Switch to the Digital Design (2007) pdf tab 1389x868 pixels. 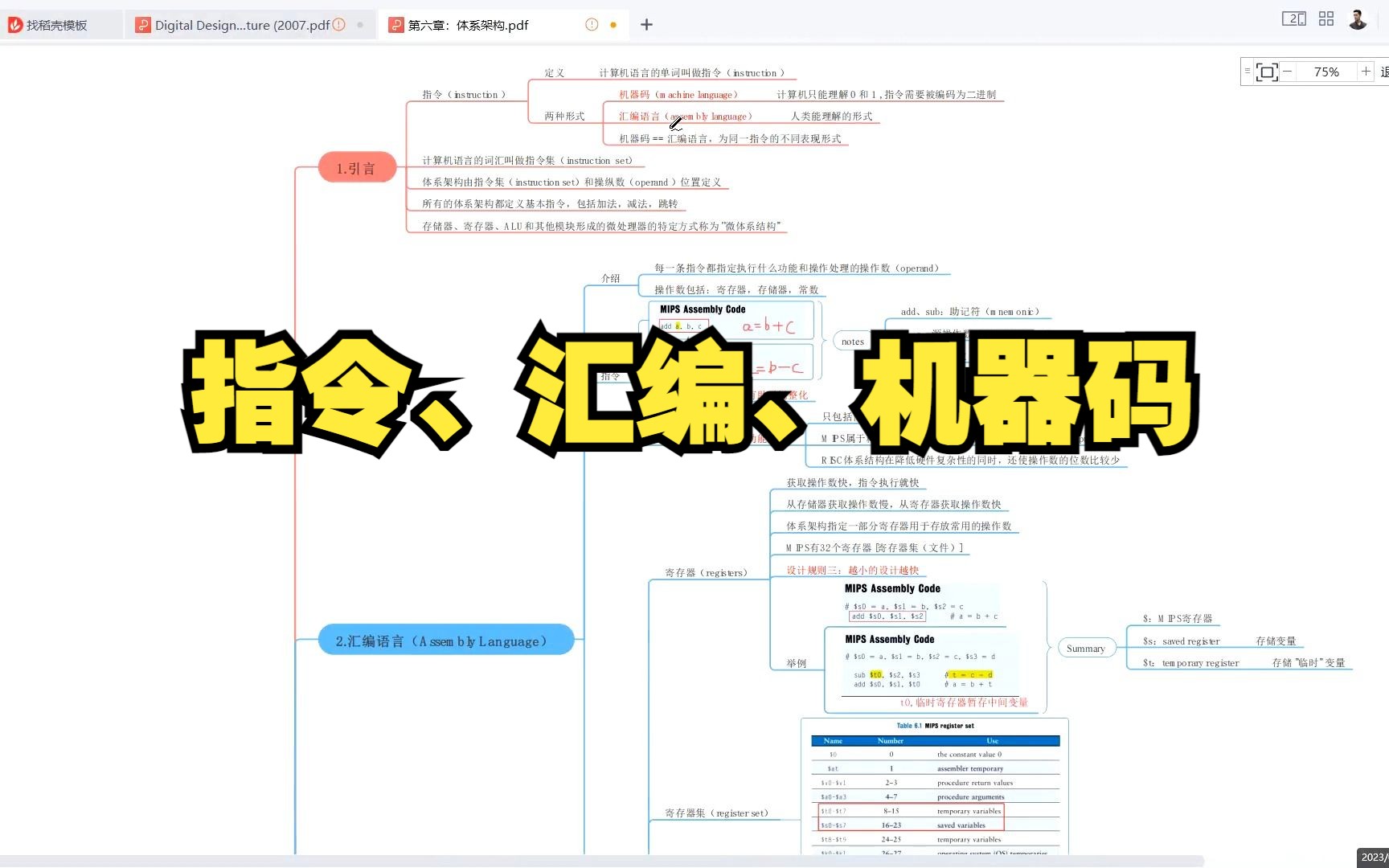point(241,25)
